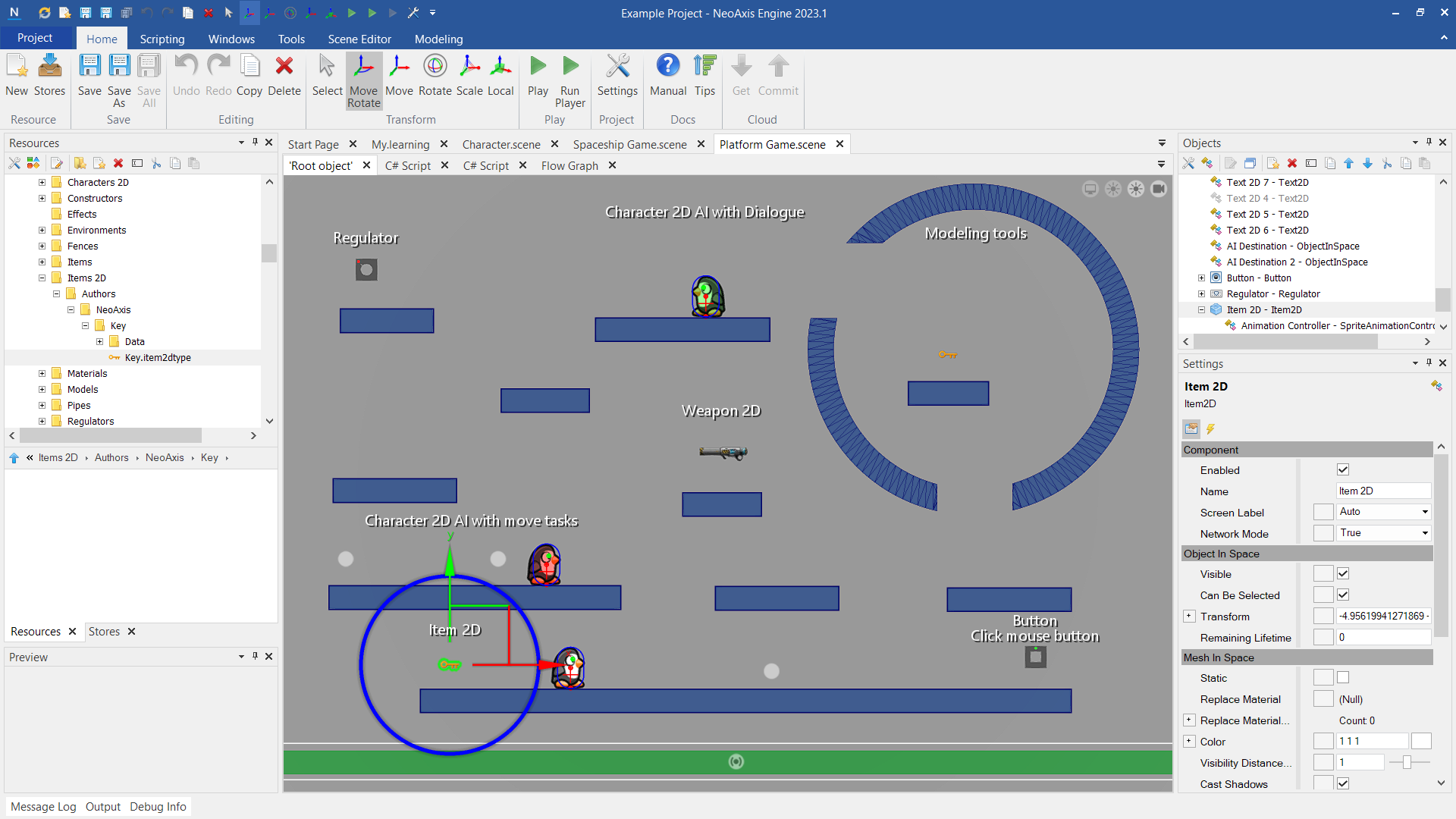Image resolution: width=1456 pixels, height=819 pixels.
Task: Click the camera icon in viewport
Action: click(x=1158, y=190)
